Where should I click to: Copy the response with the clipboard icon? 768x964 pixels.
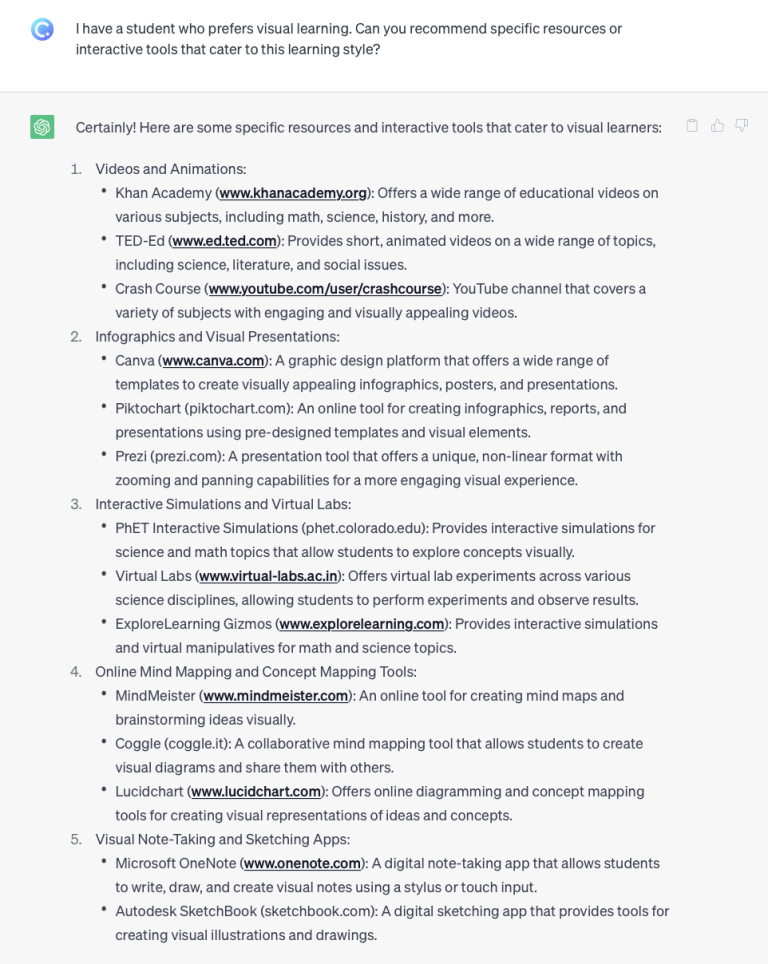pyautogui.click(x=692, y=126)
